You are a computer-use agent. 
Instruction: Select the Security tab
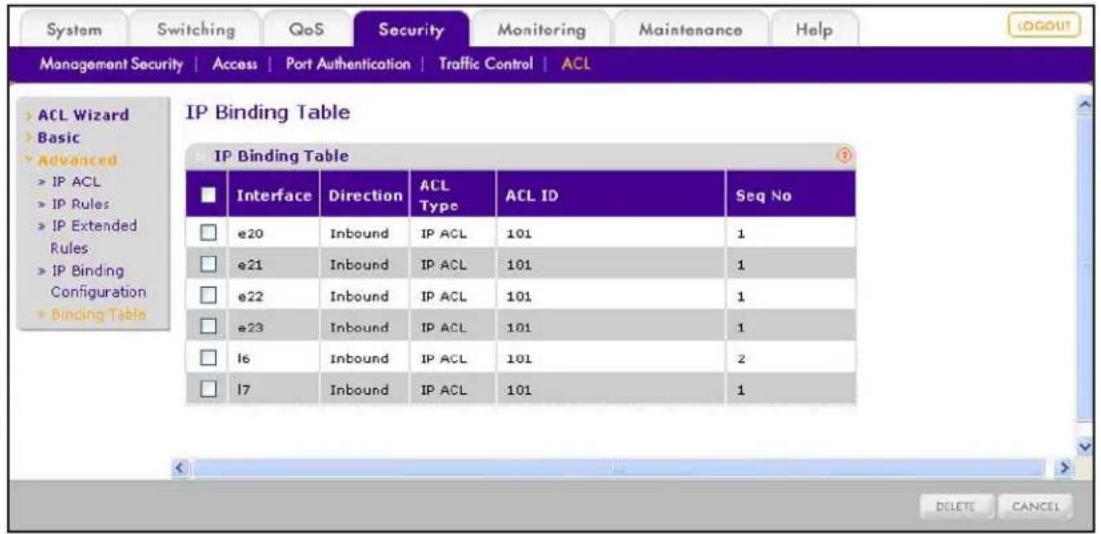[411, 30]
